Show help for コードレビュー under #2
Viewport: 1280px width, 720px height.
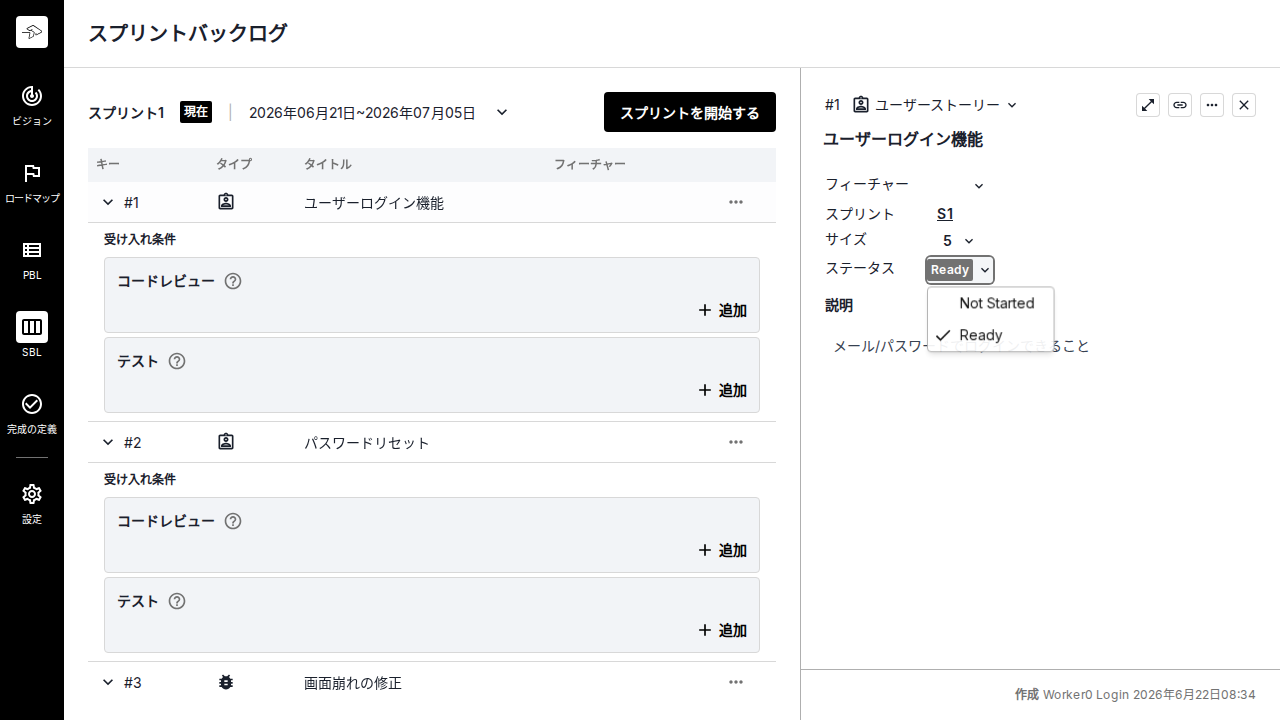click(233, 521)
